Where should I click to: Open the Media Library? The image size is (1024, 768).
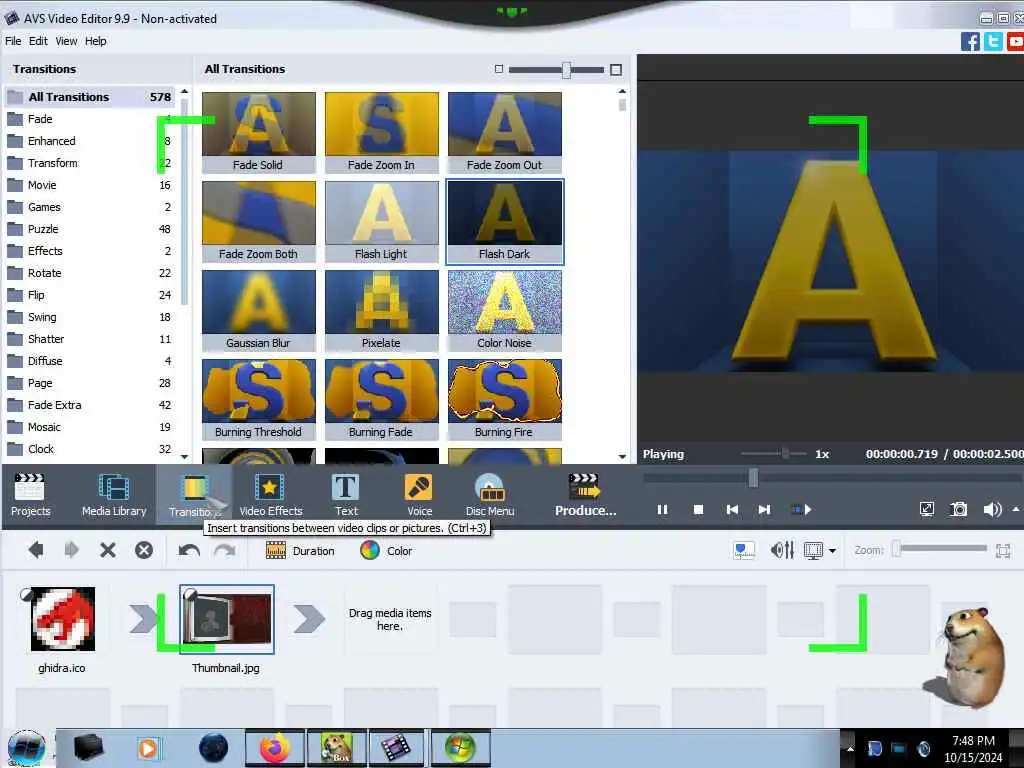(x=114, y=494)
